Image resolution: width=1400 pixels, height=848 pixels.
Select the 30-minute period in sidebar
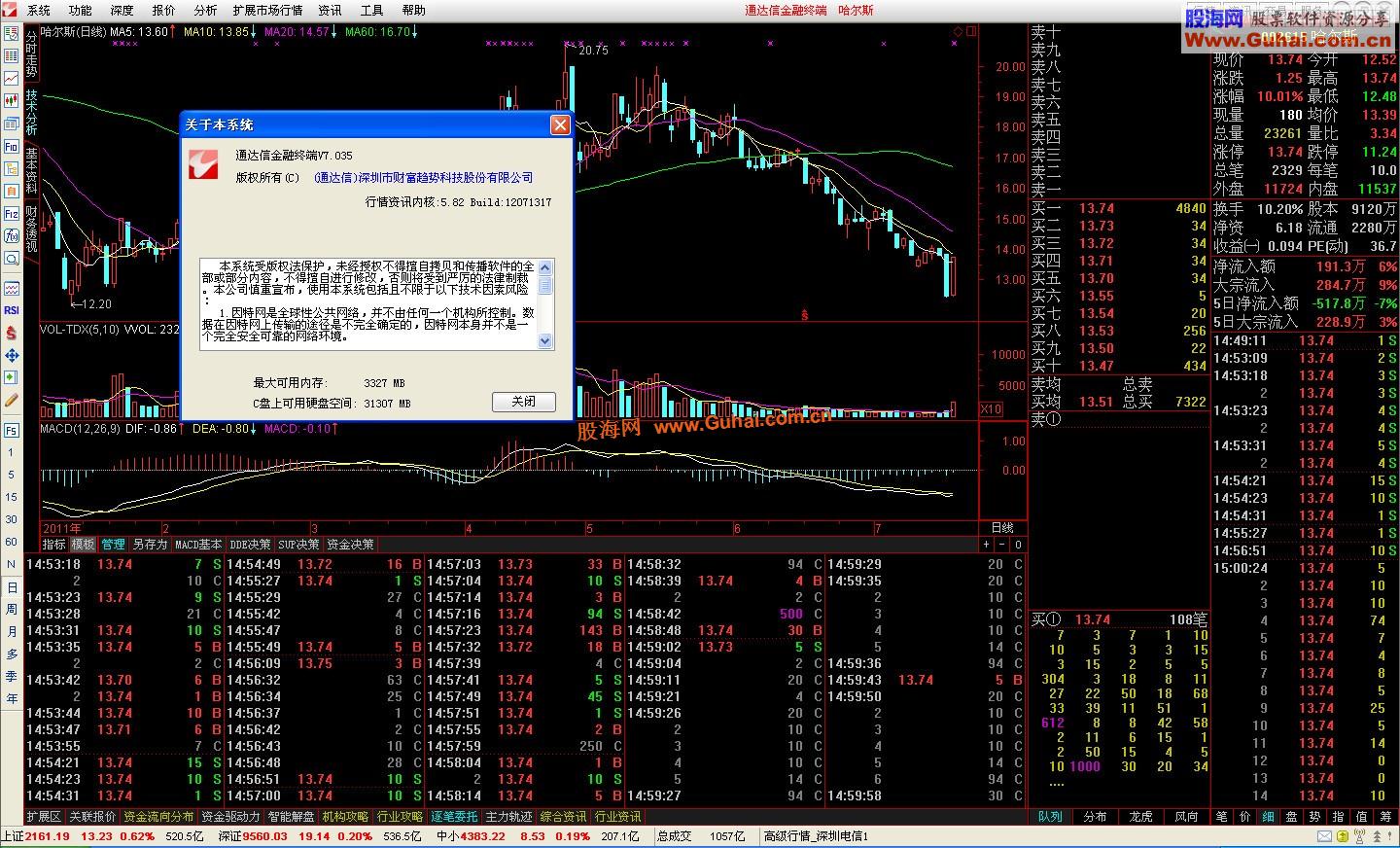click(12, 519)
